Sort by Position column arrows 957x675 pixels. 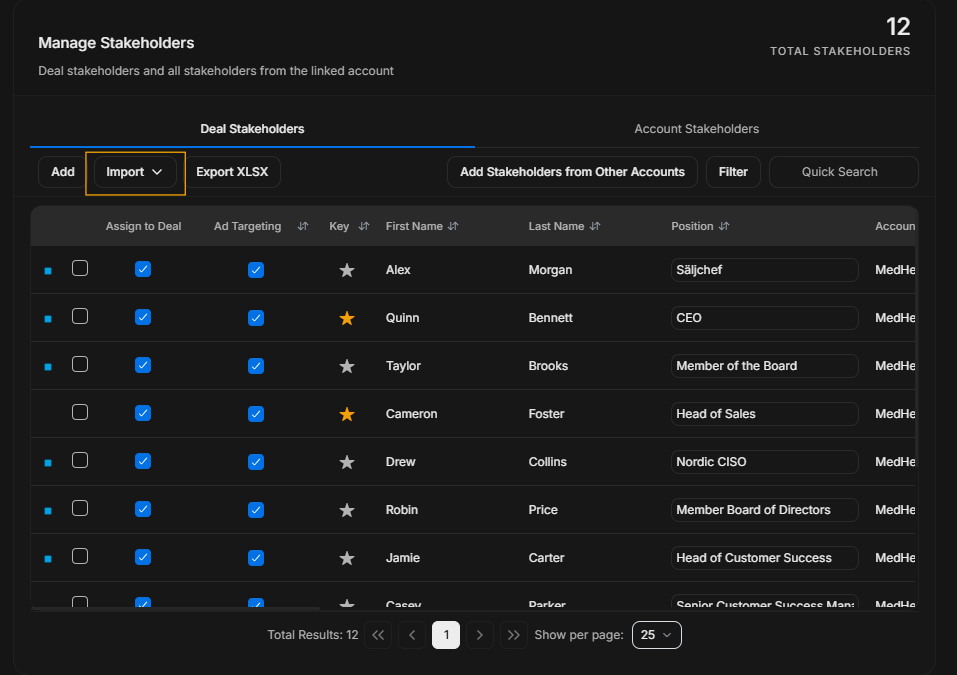click(x=724, y=226)
